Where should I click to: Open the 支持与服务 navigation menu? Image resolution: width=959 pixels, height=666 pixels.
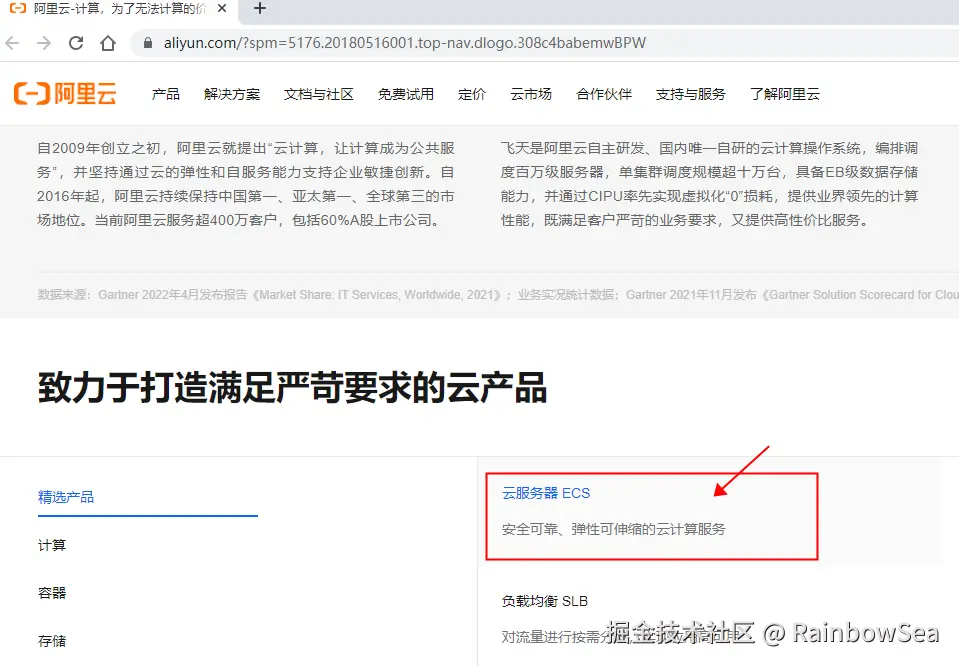point(691,94)
